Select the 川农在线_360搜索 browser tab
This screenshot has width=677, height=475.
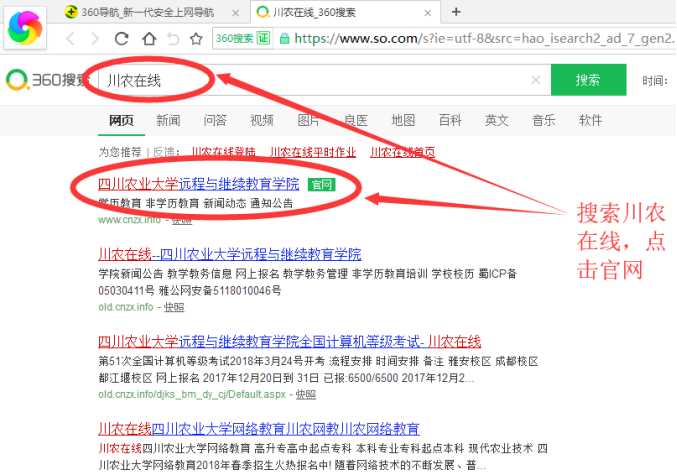point(345,12)
